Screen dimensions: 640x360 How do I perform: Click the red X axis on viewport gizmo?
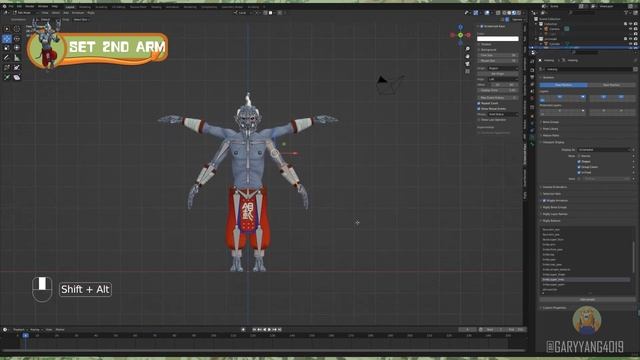point(468,35)
